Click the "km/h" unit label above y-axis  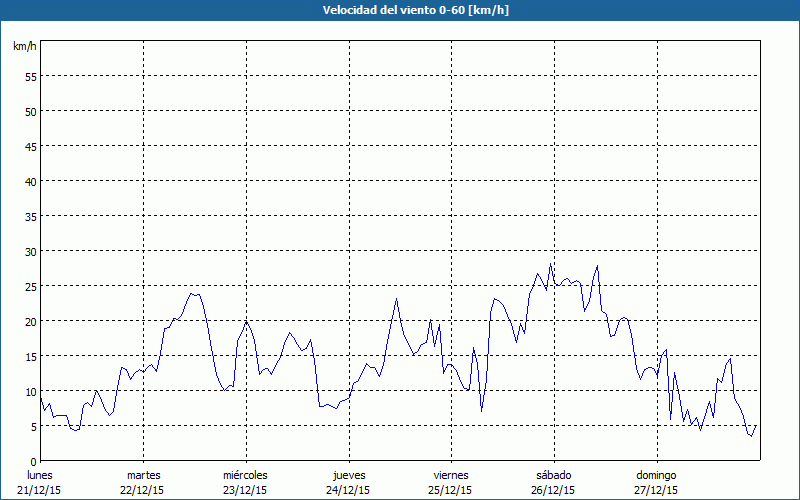tap(25, 47)
